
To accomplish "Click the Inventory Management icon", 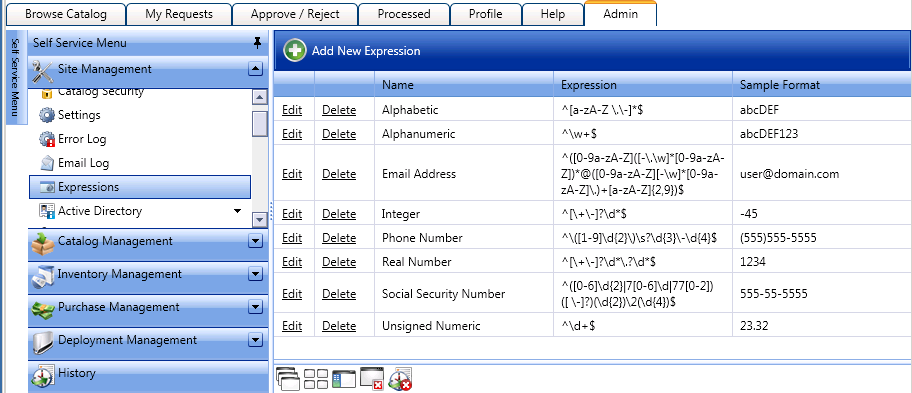I will [42, 276].
